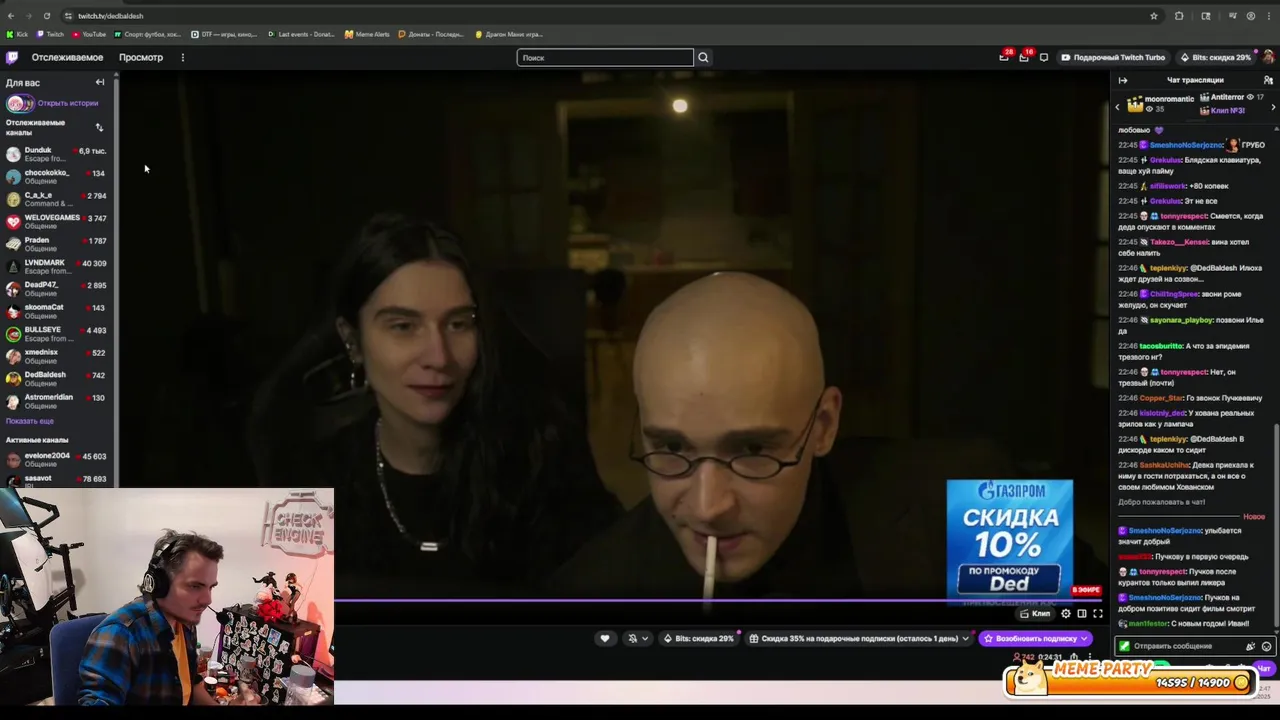Open the whispers speech bubble icon
The width and height of the screenshot is (1280, 720).
[x=1044, y=57]
